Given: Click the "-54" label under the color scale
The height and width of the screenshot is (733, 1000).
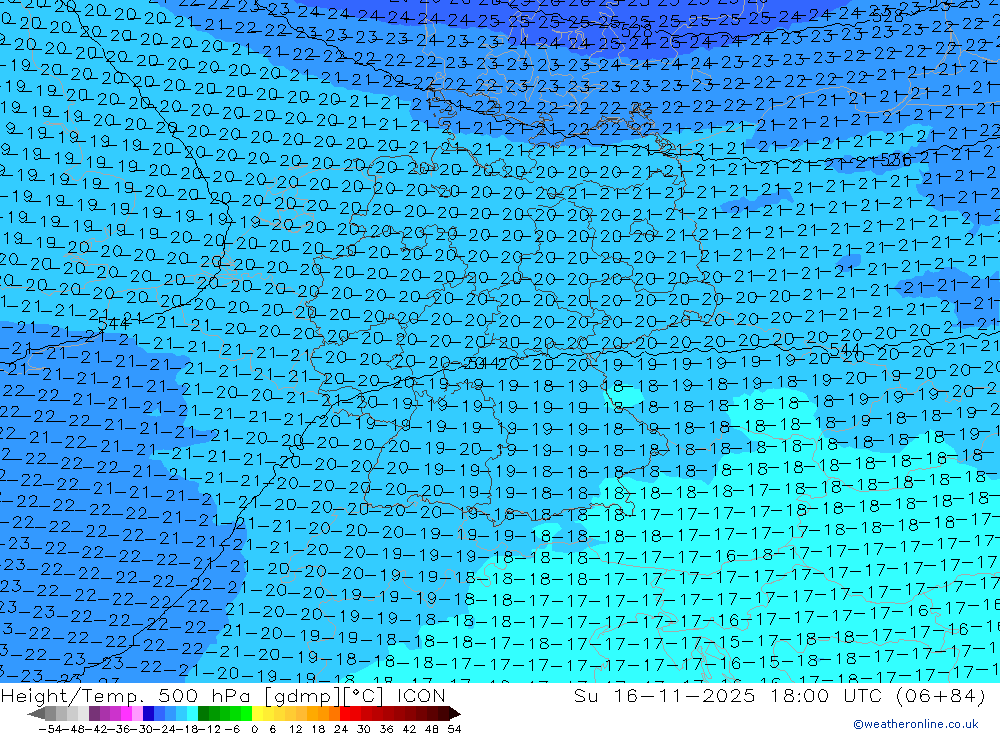Looking at the screenshot, I should [50, 729].
